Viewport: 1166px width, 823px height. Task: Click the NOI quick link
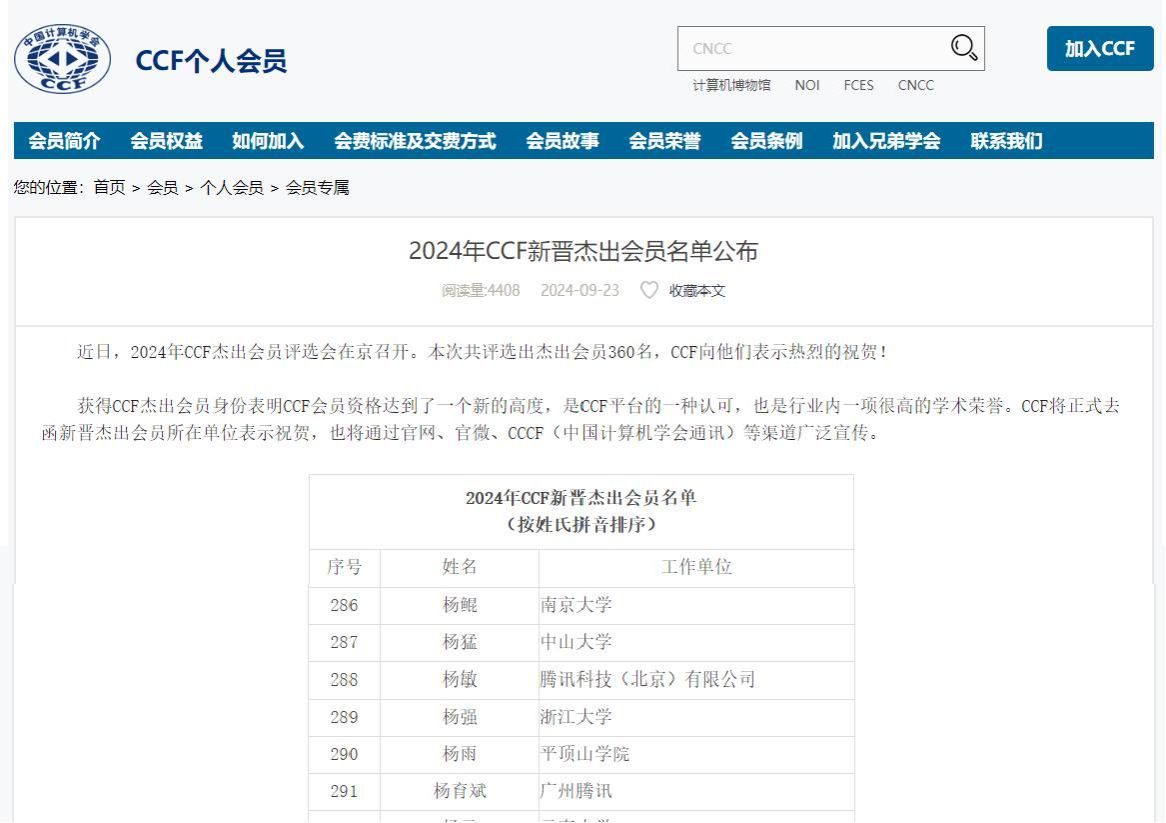click(807, 85)
